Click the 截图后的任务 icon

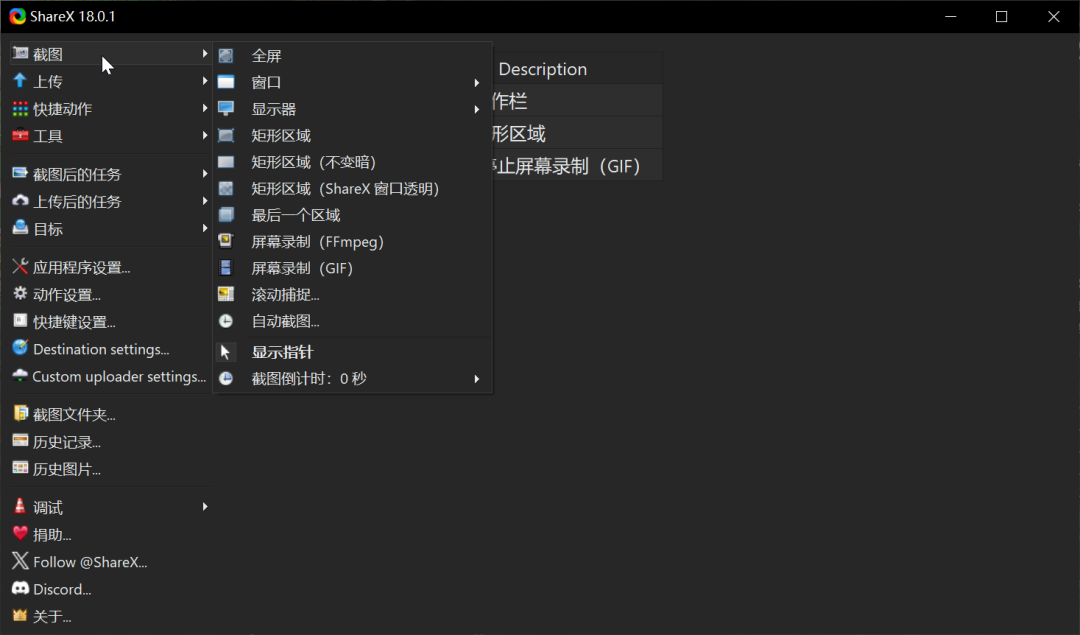pyautogui.click(x=20, y=174)
